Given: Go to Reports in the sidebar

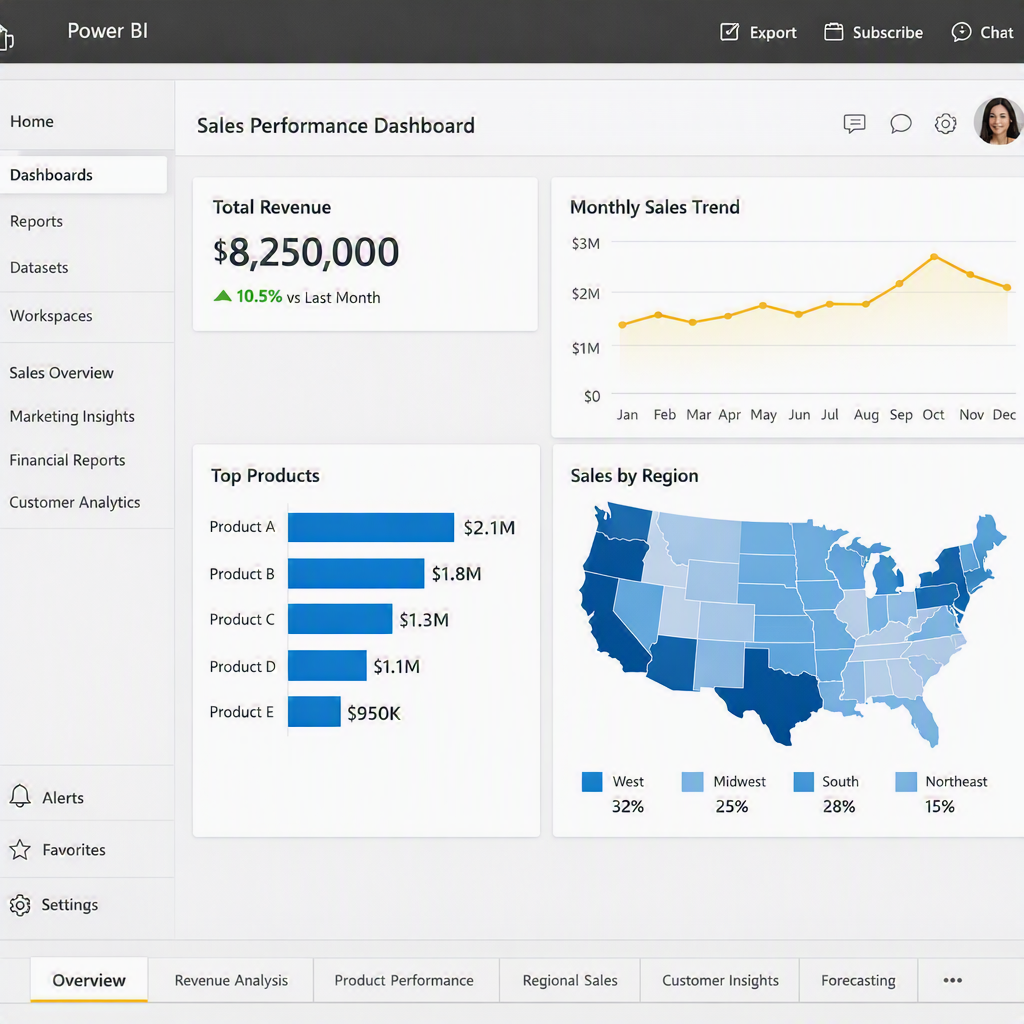Looking at the screenshot, I should click(37, 221).
